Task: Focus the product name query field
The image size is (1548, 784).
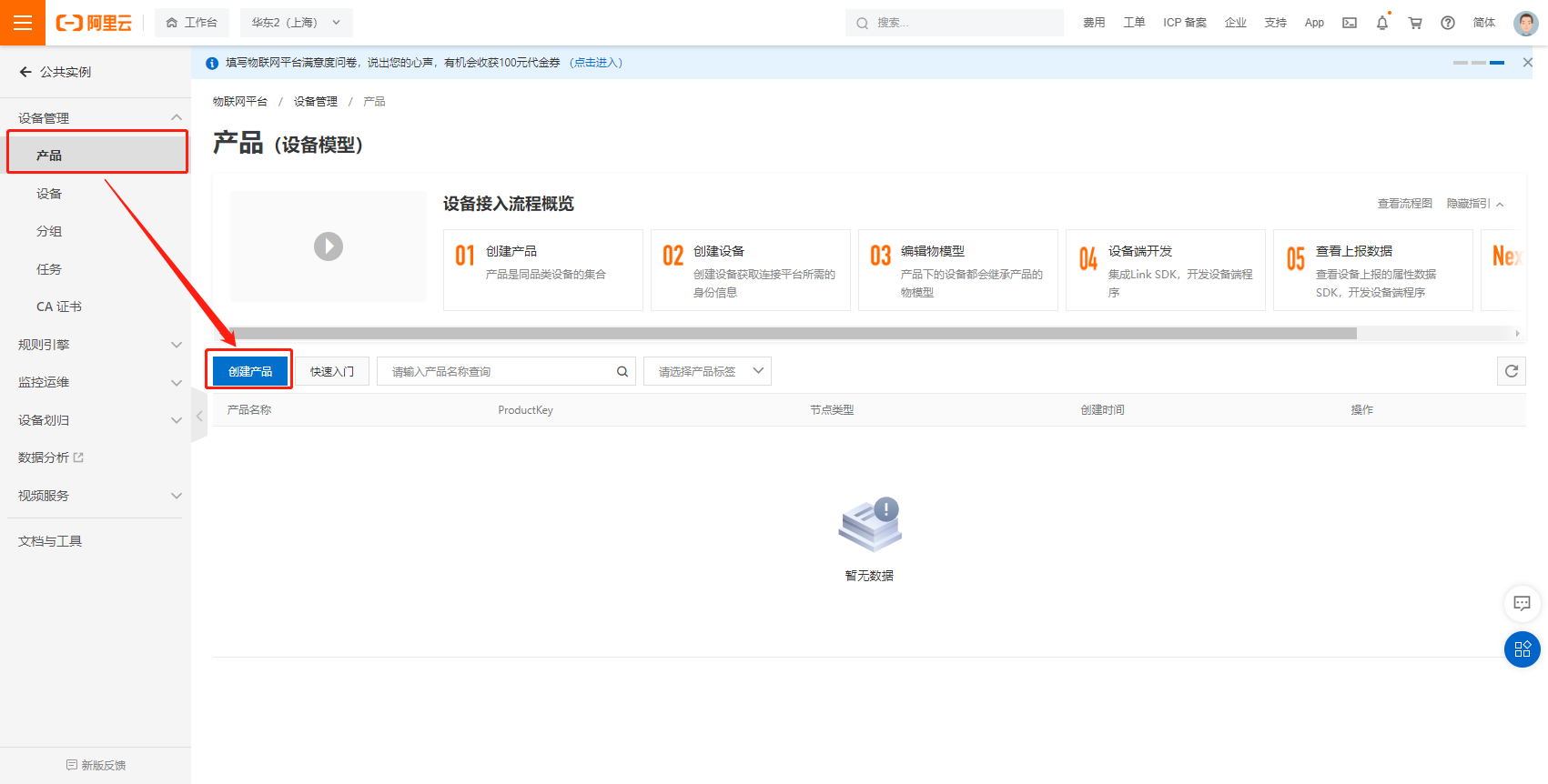Action: (x=506, y=371)
